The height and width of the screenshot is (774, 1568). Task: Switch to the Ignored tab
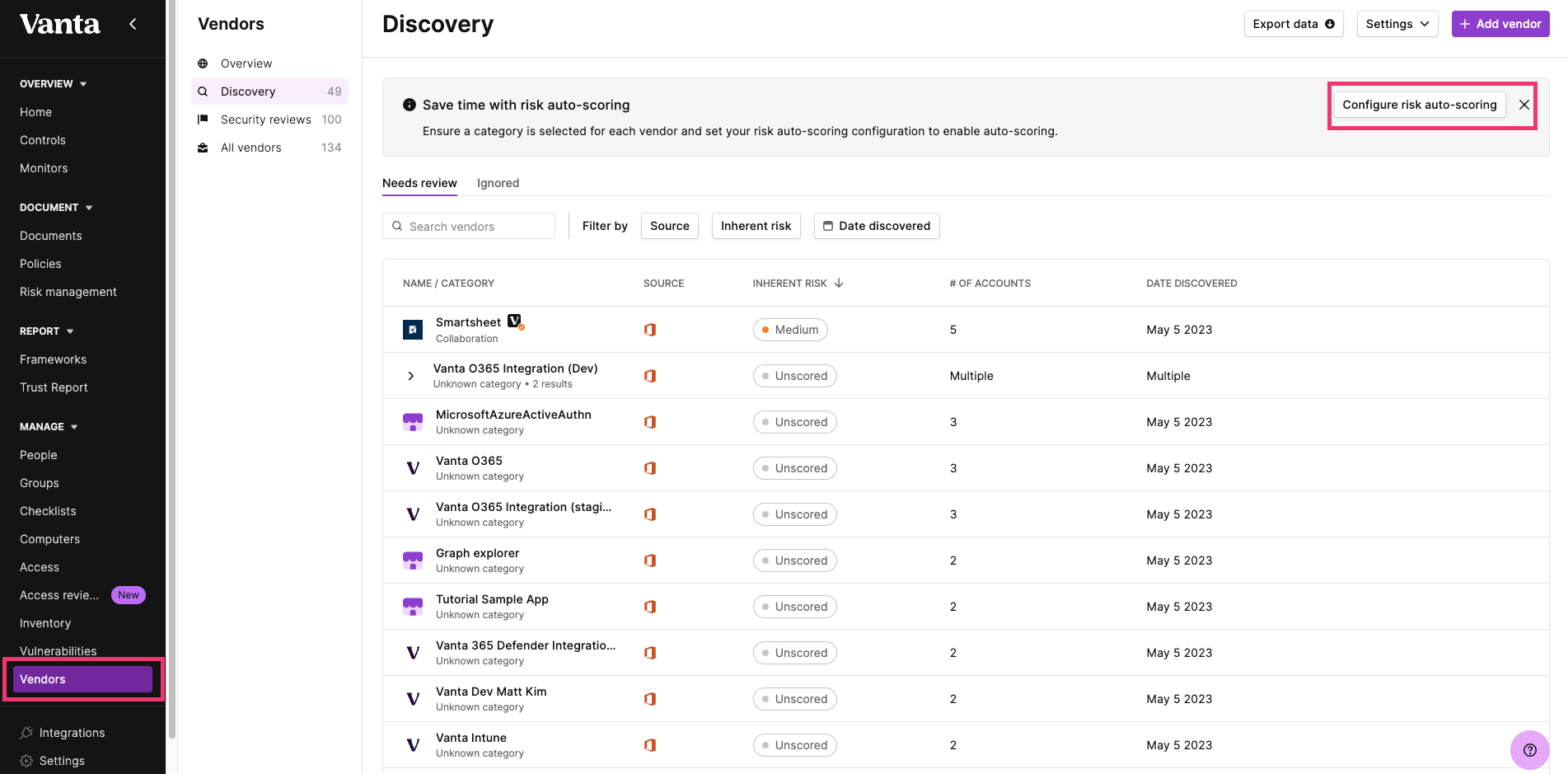[x=498, y=183]
